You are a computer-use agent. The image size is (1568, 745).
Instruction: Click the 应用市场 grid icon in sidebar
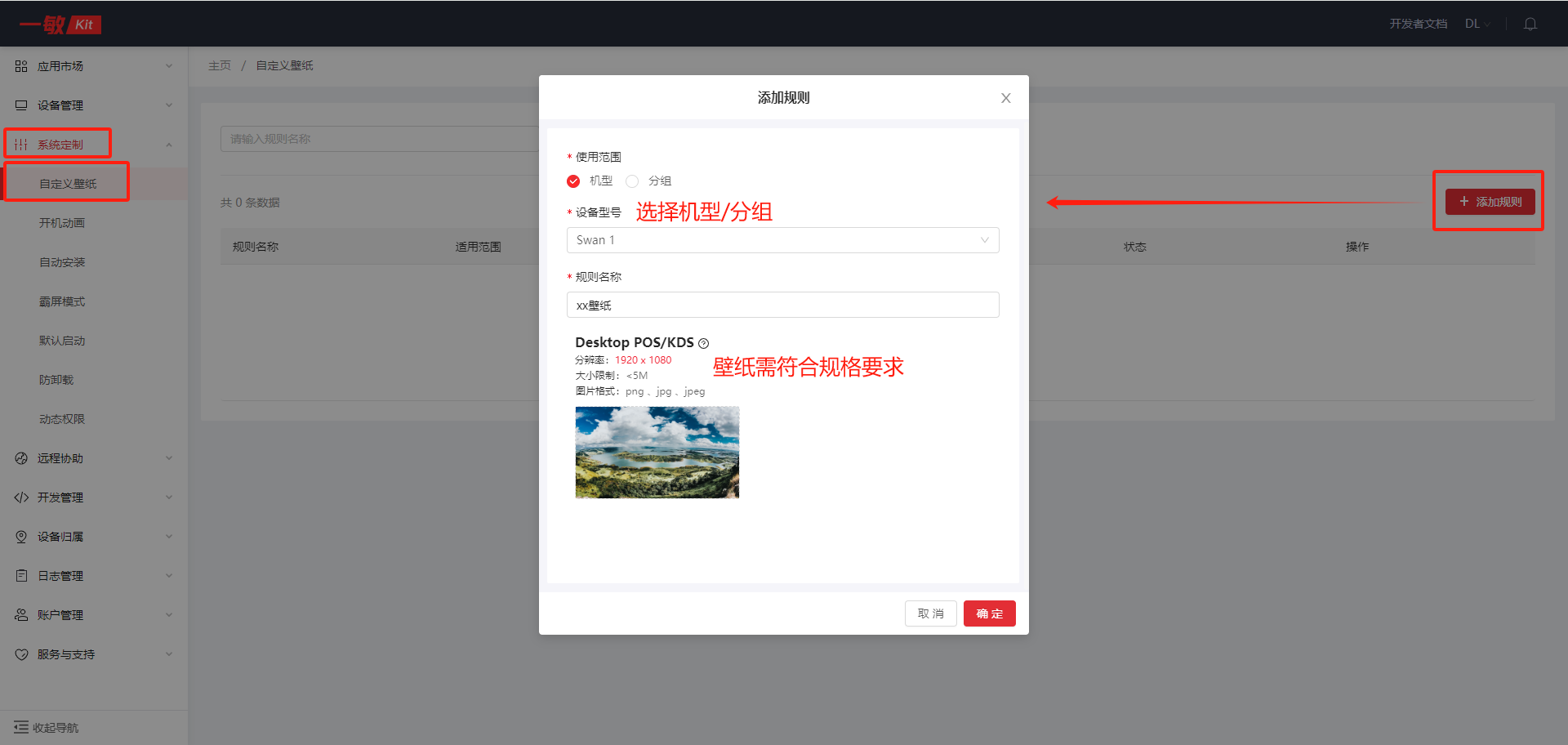pos(21,66)
